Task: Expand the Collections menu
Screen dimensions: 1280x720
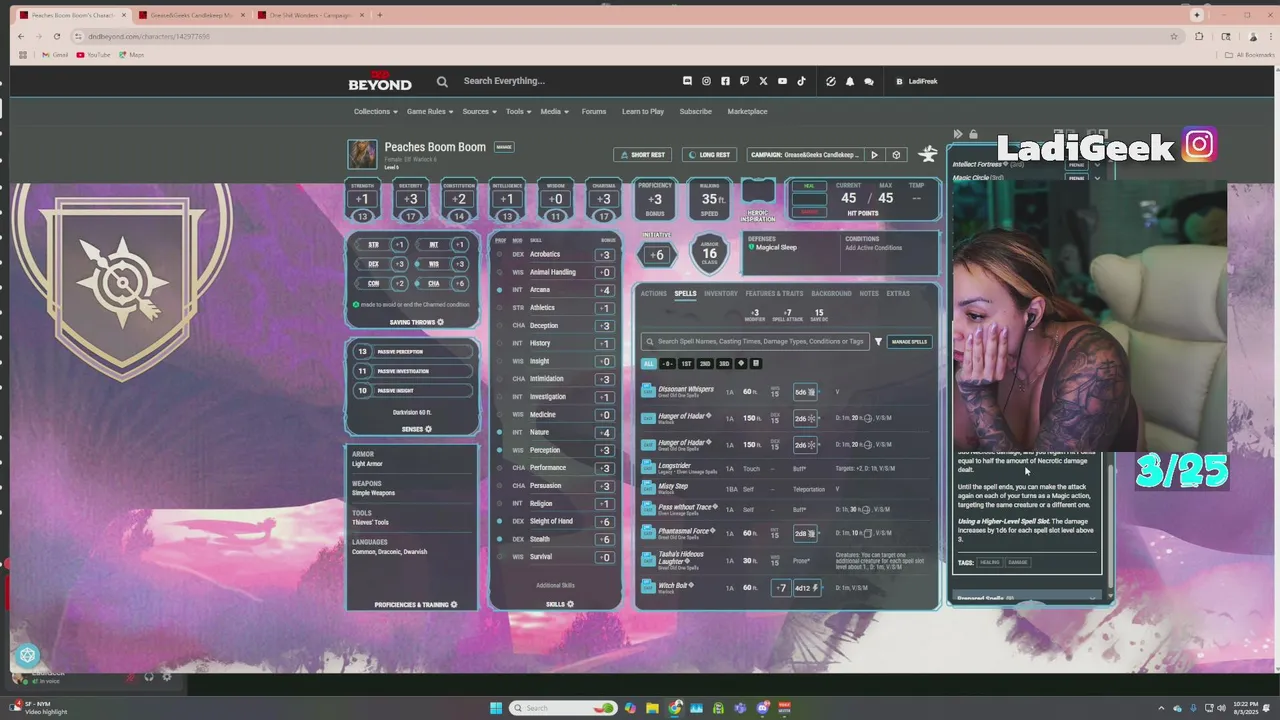Action: (x=375, y=111)
